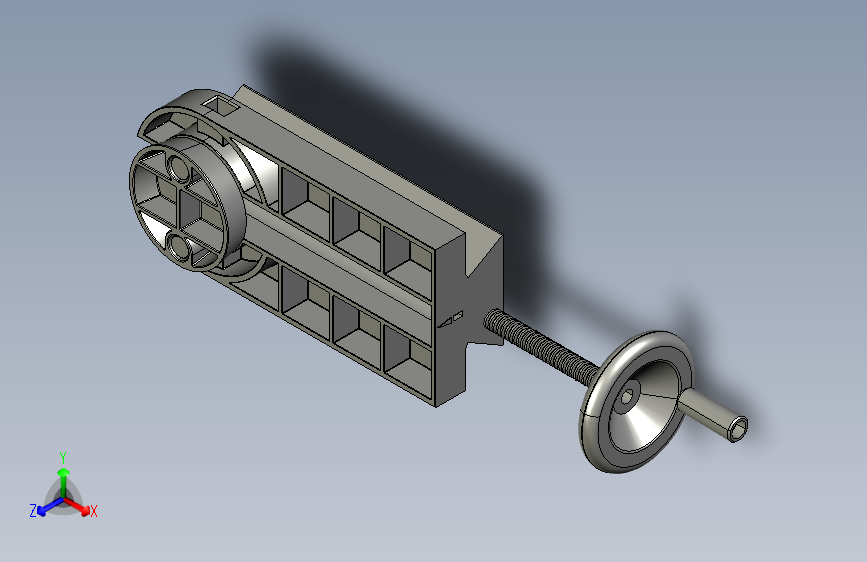867x562 pixels.
Task: Click the blue Z axis arrow of the triad
Action: coord(50,507)
